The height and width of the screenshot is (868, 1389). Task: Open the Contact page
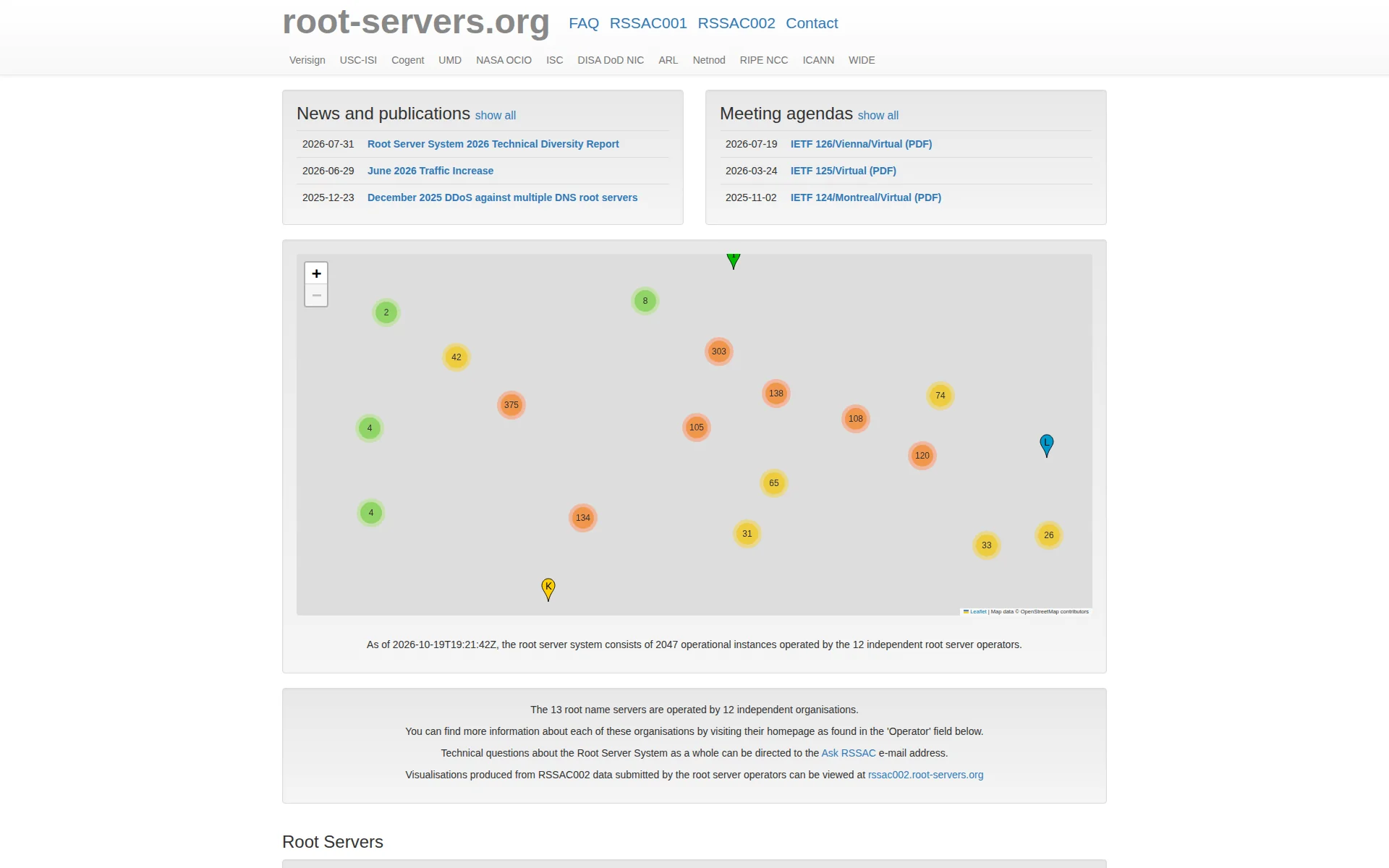pyautogui.click(x=812, y=23)
